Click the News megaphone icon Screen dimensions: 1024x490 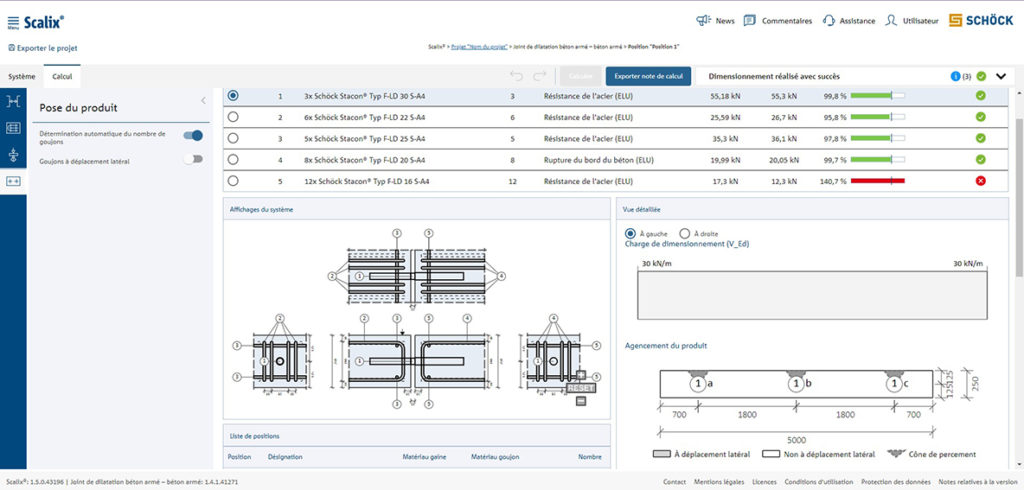pos(703,21)
